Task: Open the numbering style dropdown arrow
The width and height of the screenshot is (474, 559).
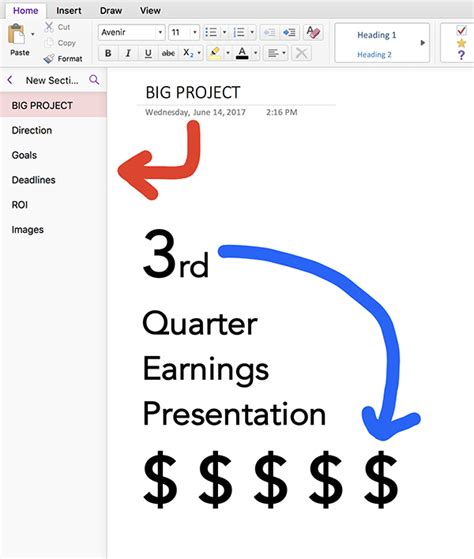Action: tap(252, 32)
